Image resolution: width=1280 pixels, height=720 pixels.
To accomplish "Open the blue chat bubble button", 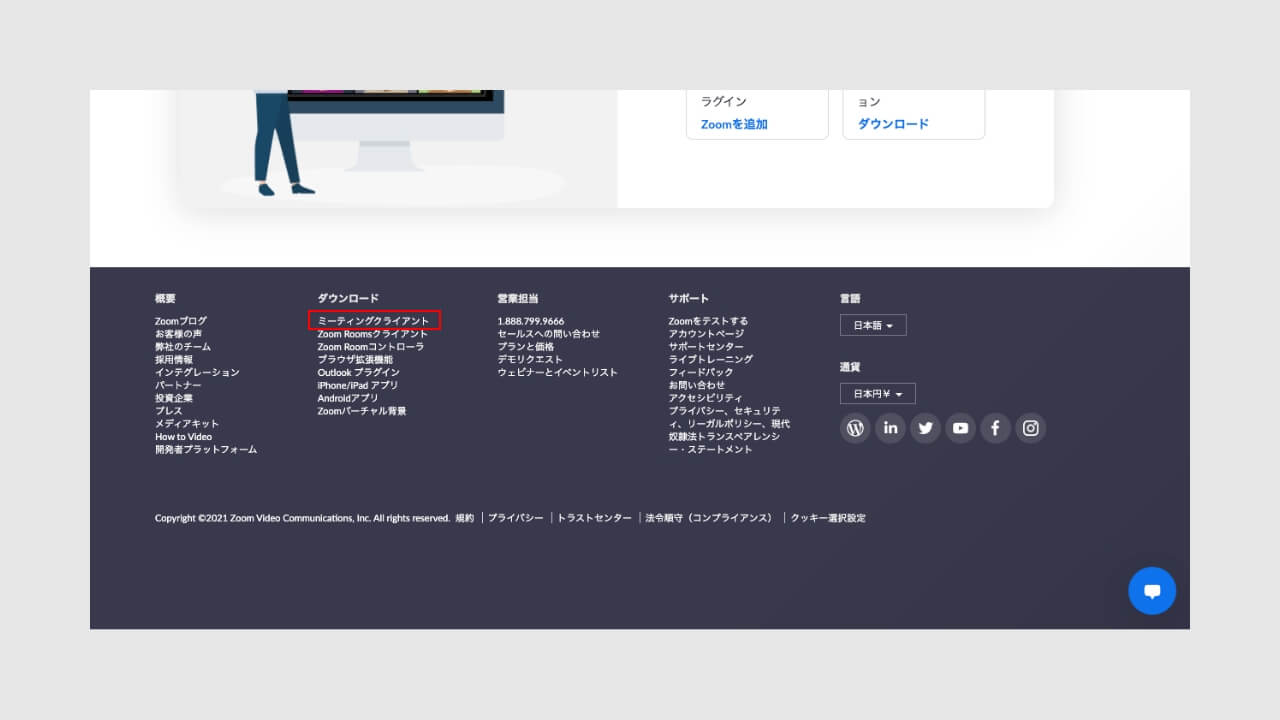I will click(1152, 591).
